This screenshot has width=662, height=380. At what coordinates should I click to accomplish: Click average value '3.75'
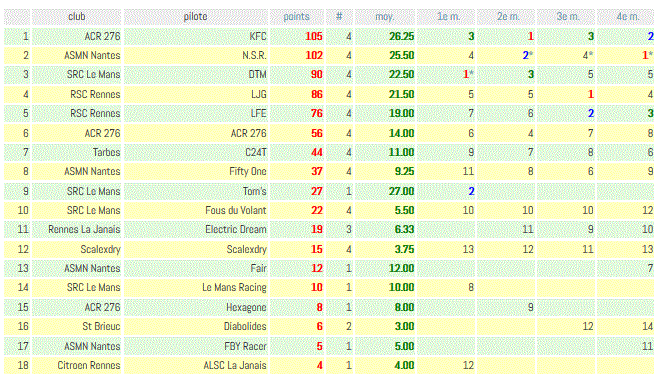click(x=404, y=249)
